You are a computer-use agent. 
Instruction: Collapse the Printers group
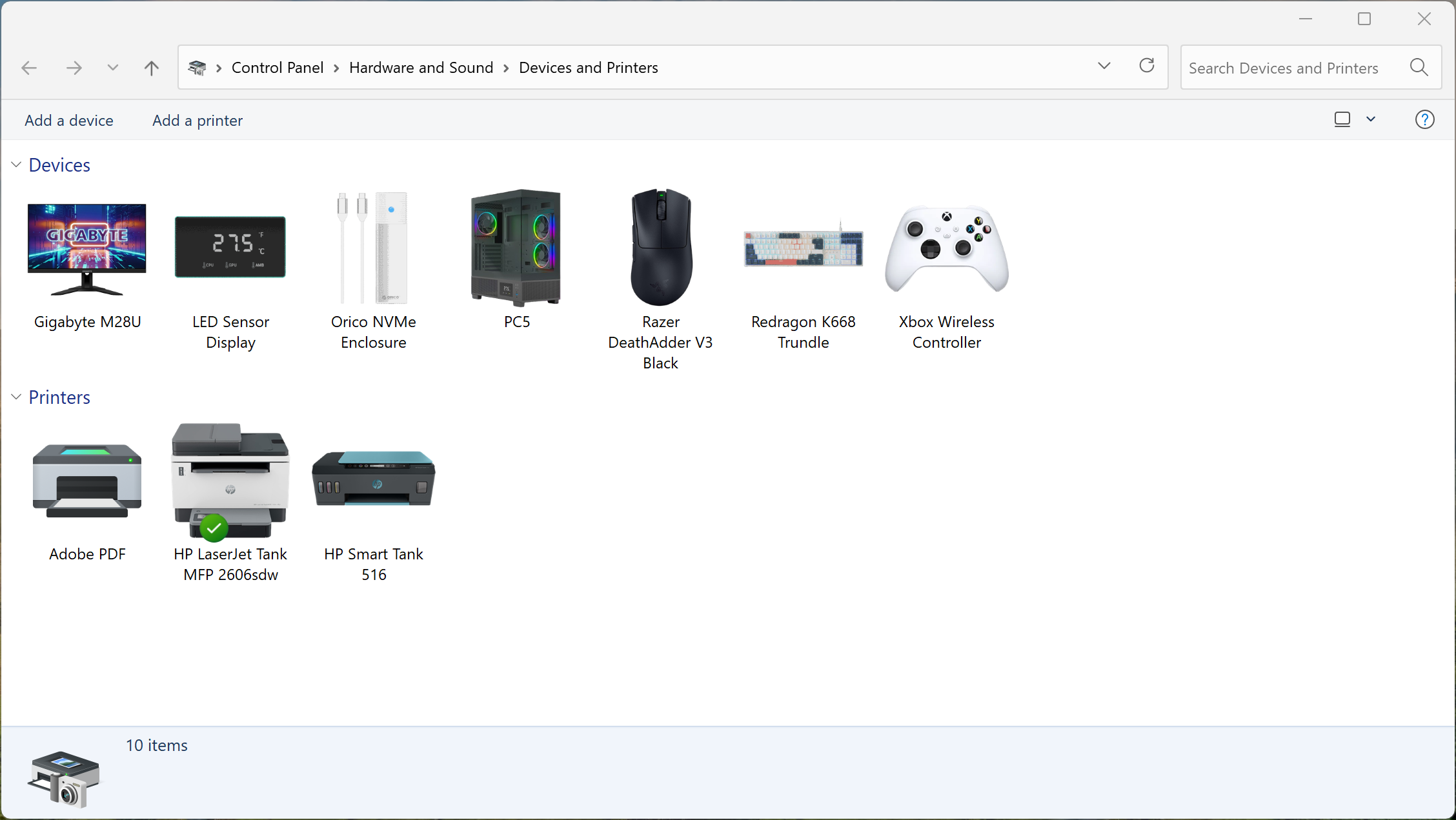click(x=16, y=397)
